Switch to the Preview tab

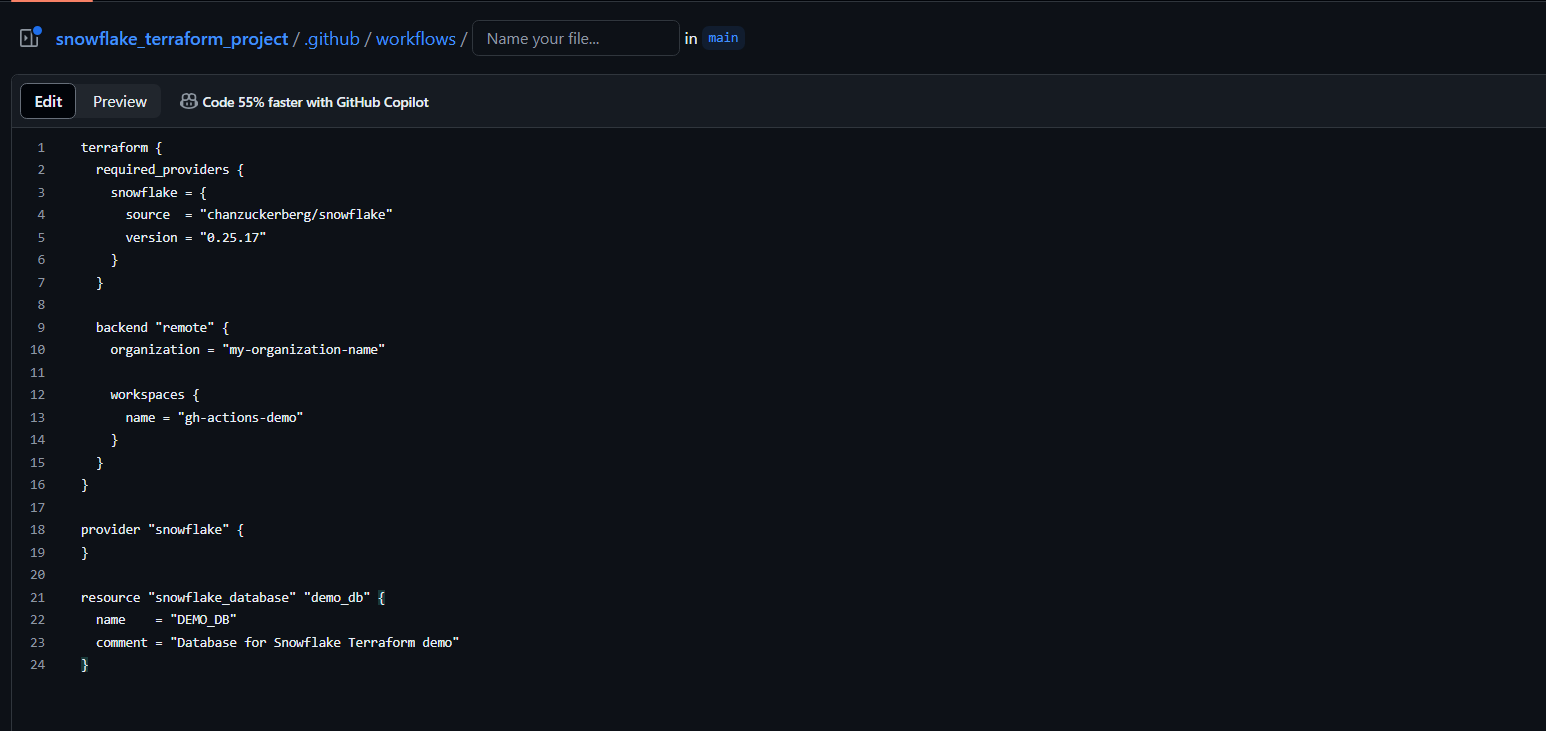(119, 101)
